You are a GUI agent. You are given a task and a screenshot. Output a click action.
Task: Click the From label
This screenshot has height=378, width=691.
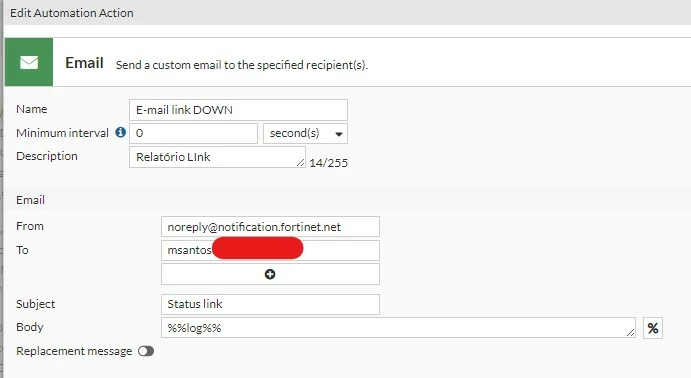(x=30, y=226)
